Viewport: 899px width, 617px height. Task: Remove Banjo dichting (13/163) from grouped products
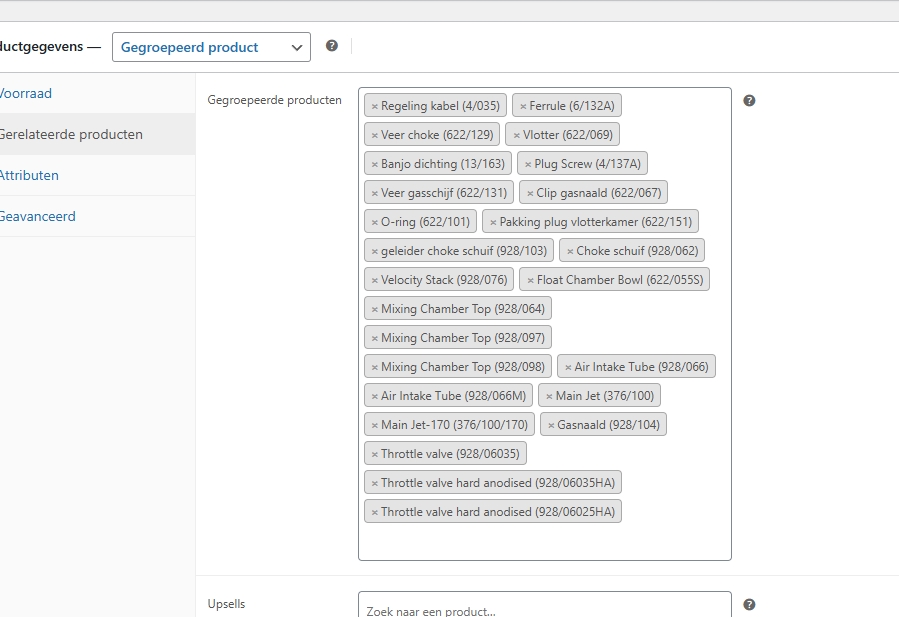[375, 164]
